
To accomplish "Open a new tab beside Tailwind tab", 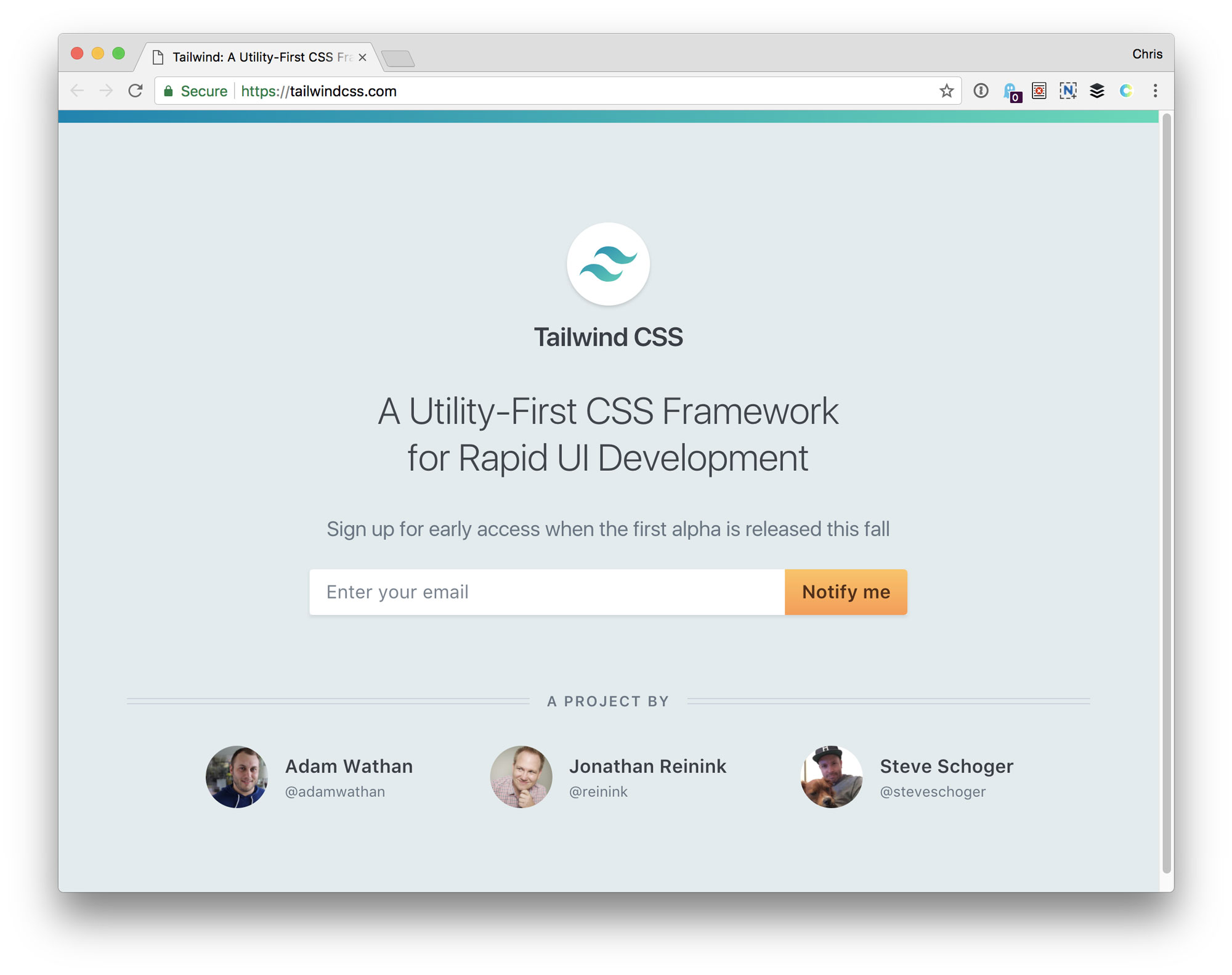I will click(399, 59).
